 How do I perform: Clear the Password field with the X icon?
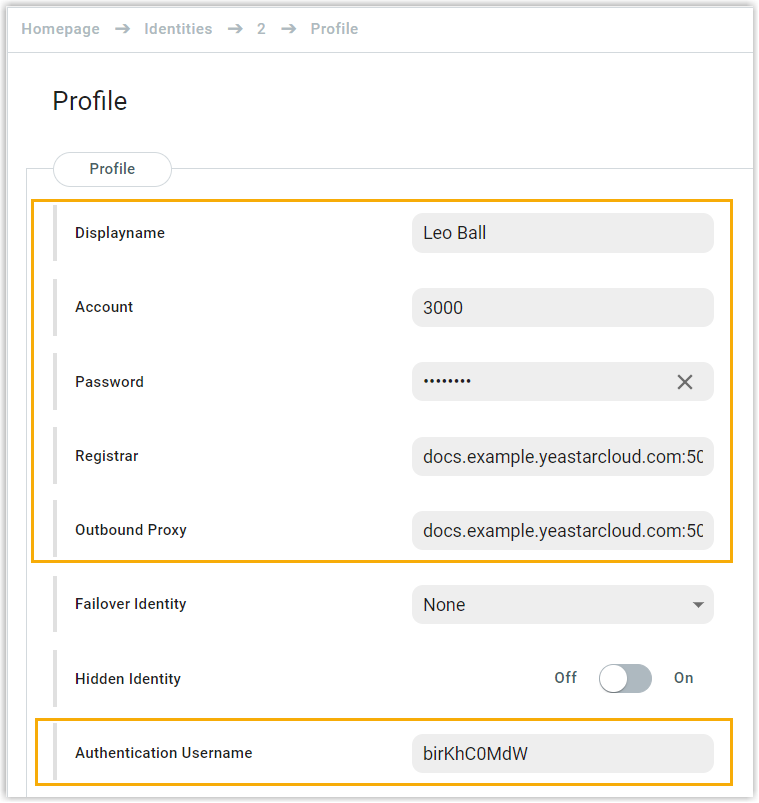point(685,382)
